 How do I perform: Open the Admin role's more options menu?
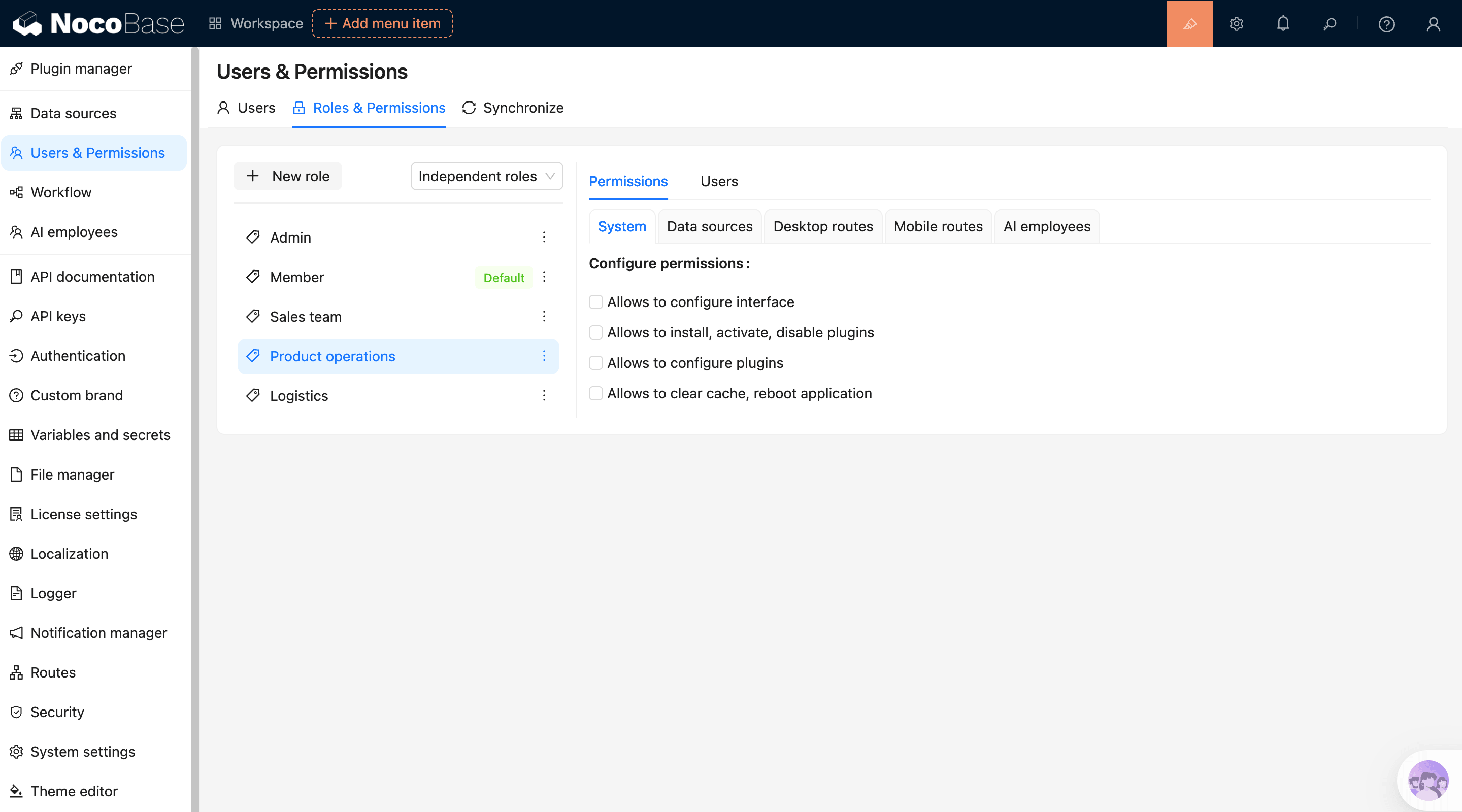pos(544,237)
